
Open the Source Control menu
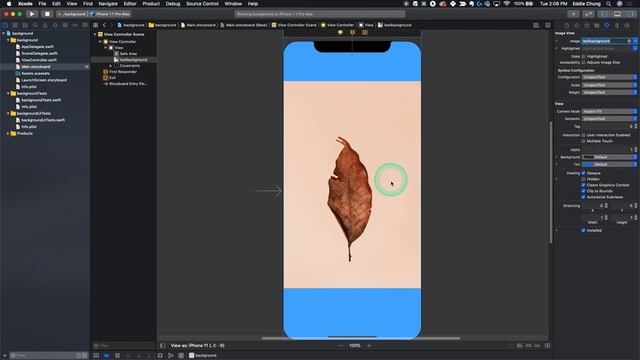(202, 4)
